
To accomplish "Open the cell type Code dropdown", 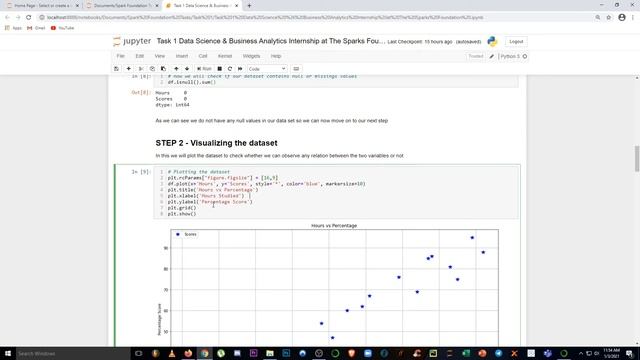I will 267,69.
